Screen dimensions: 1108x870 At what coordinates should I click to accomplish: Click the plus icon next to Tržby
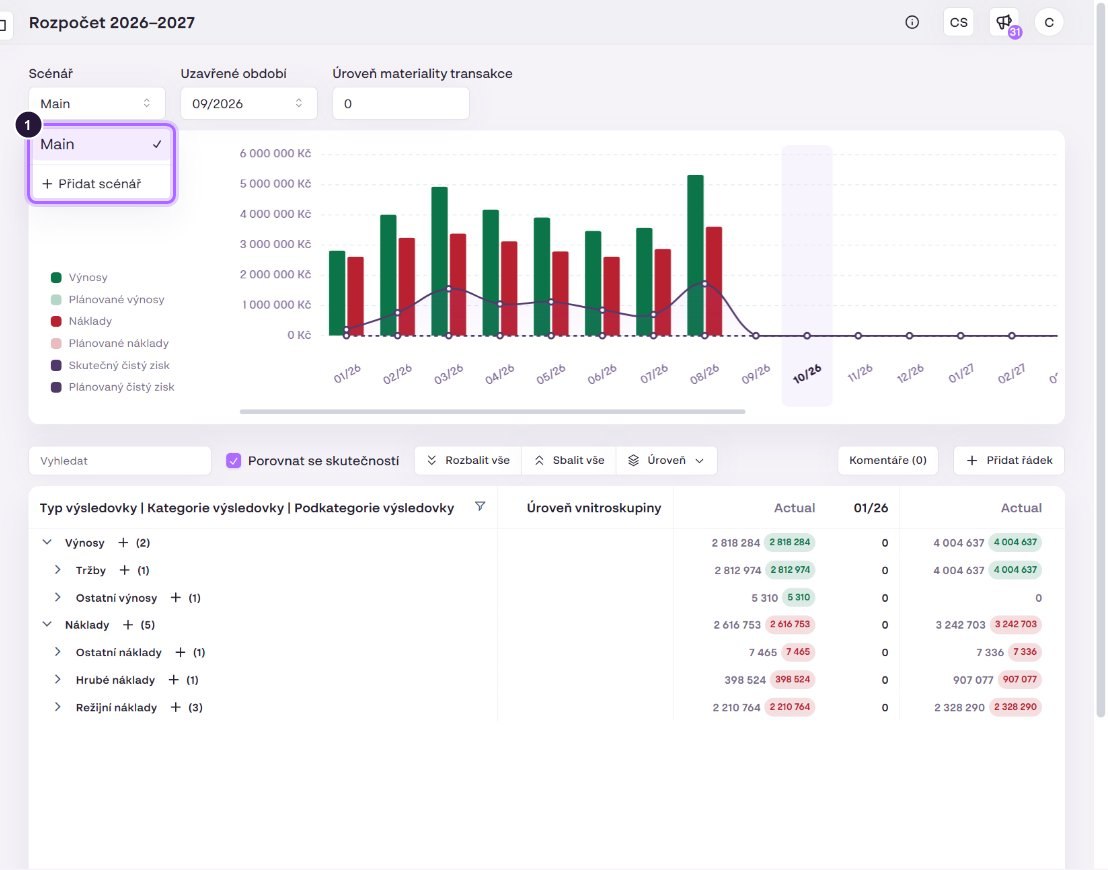124,570
